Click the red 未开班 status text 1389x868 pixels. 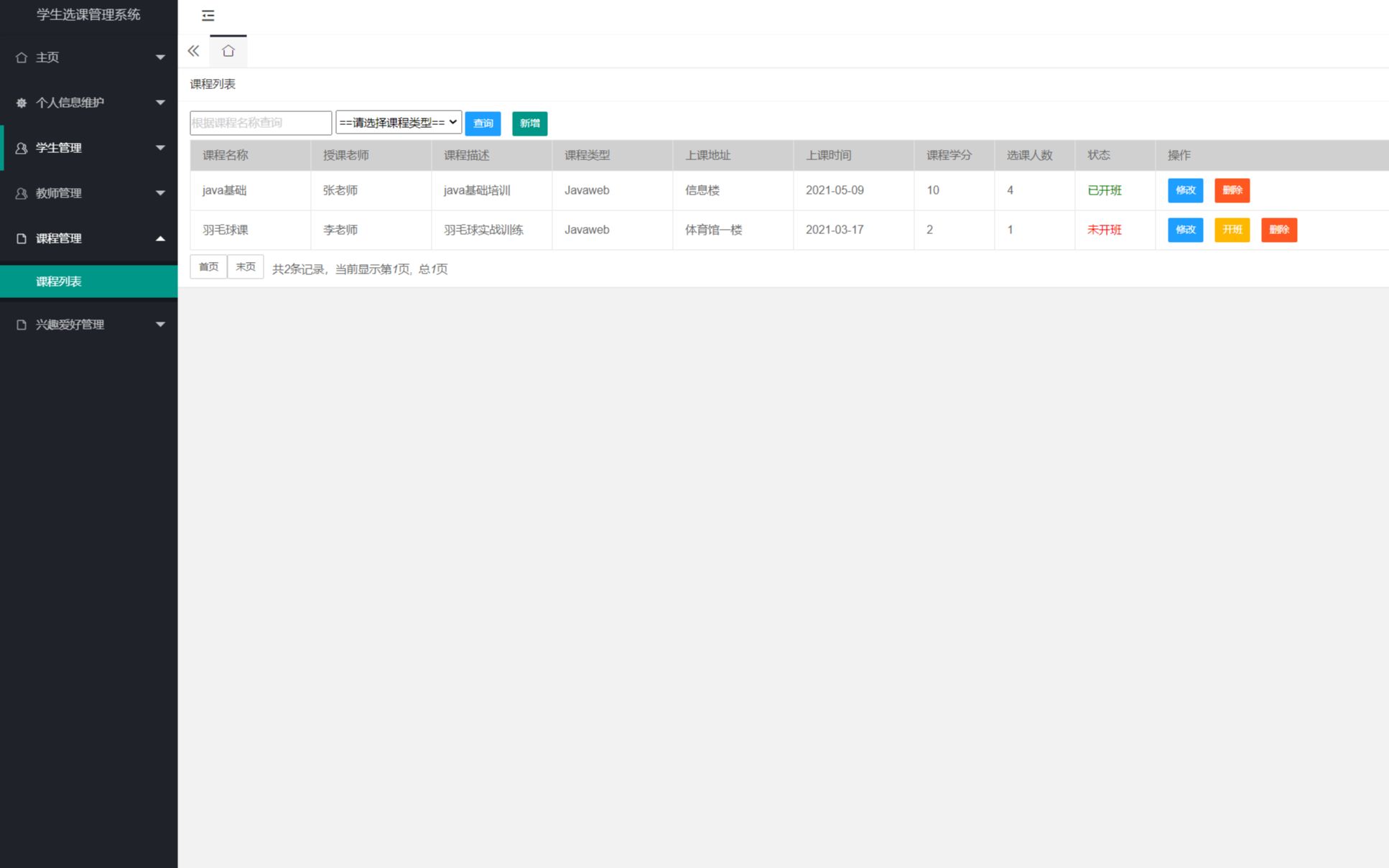coord(1105,230)
